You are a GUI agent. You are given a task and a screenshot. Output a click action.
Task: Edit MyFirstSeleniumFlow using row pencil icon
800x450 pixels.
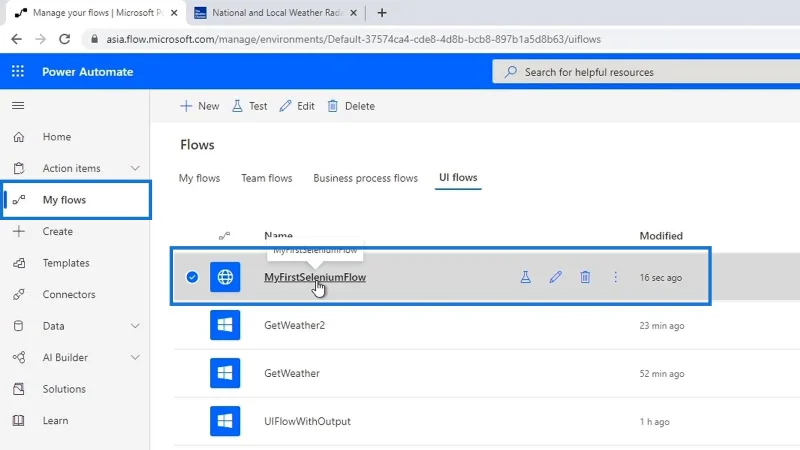tap(556, 277)
